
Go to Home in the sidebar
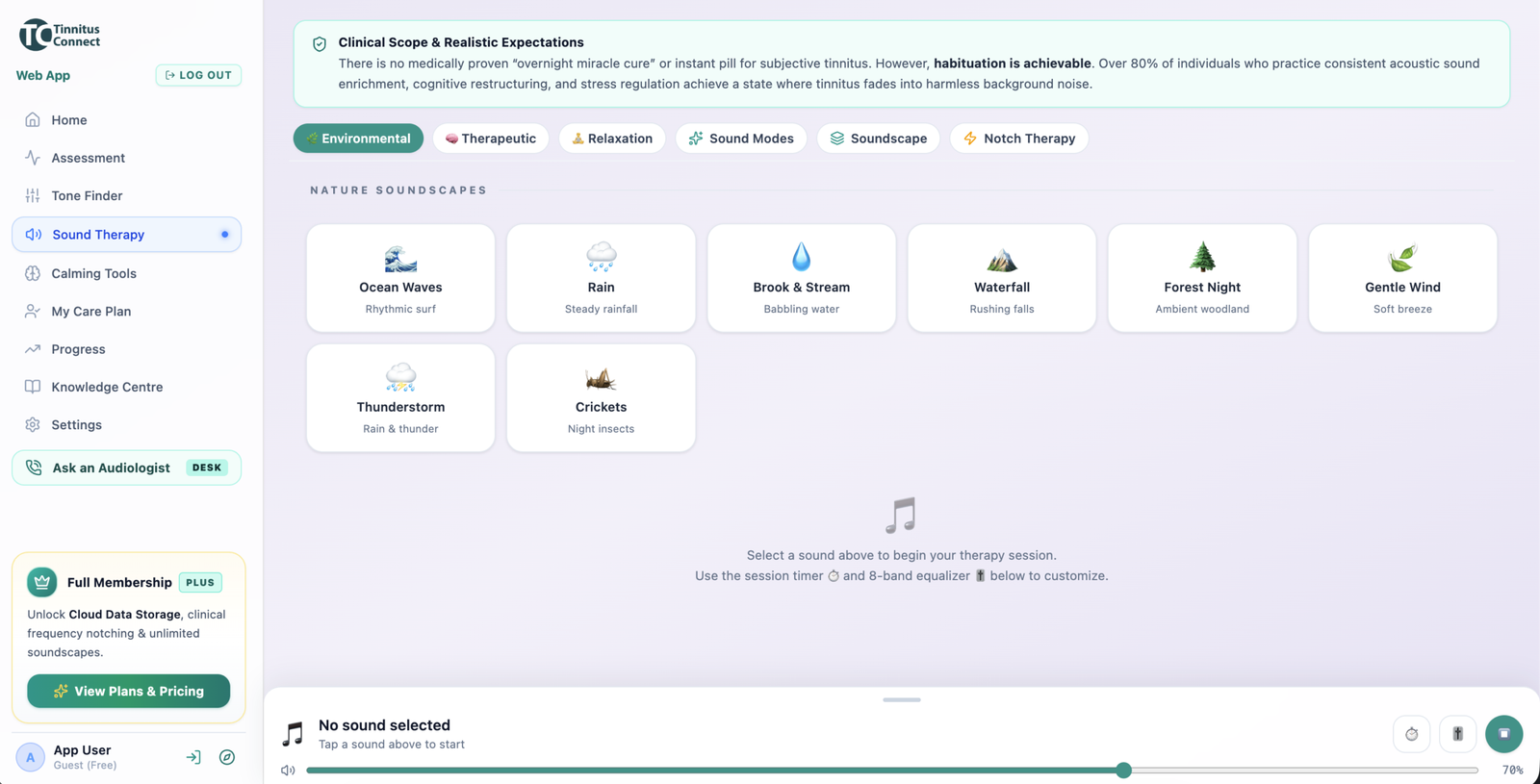click(x=126, y=120)
